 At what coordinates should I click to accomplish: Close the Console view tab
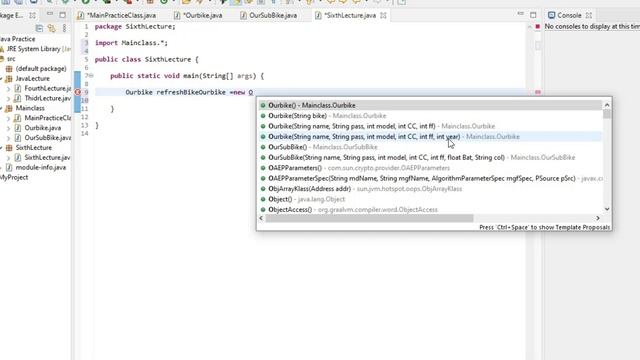pos(589,16)
